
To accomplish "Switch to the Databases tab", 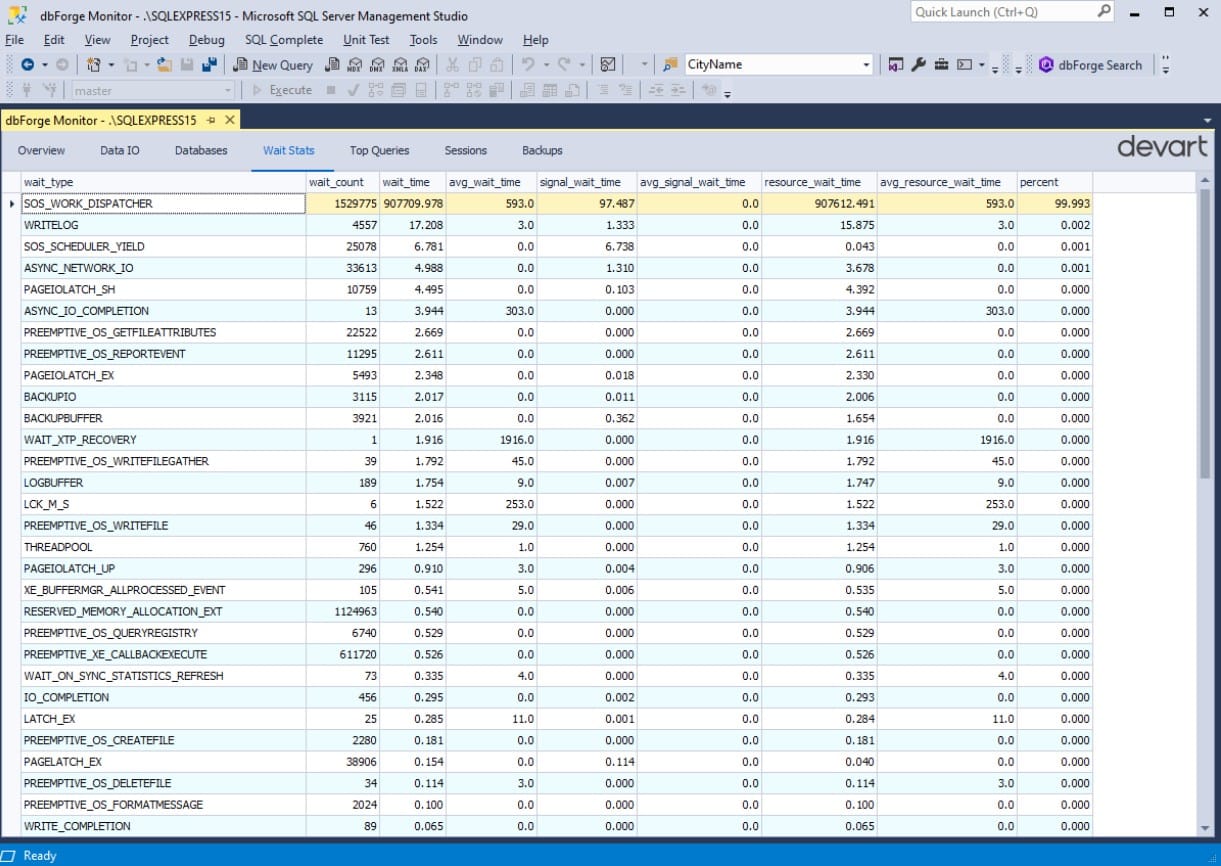I will (201, 150).
